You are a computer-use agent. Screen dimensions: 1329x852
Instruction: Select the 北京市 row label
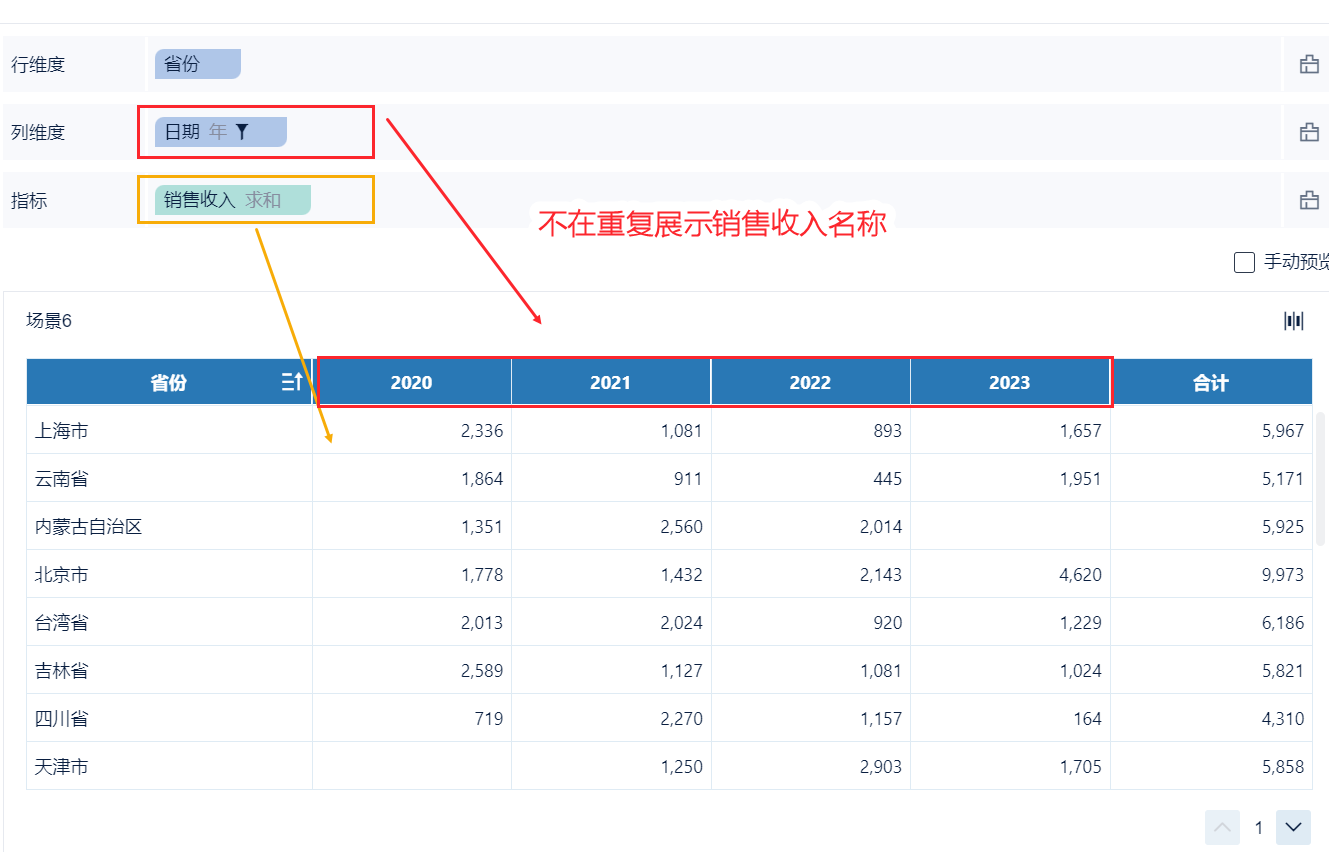[62, 575]
